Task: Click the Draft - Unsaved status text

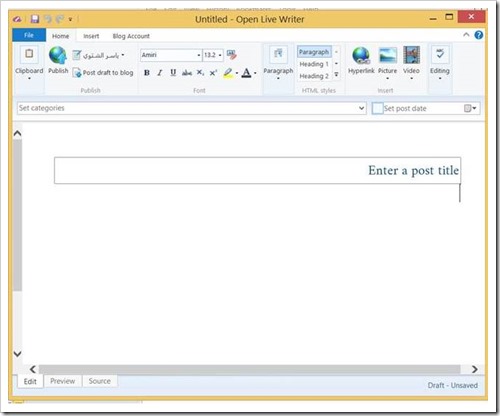Action: coord(453,385)
